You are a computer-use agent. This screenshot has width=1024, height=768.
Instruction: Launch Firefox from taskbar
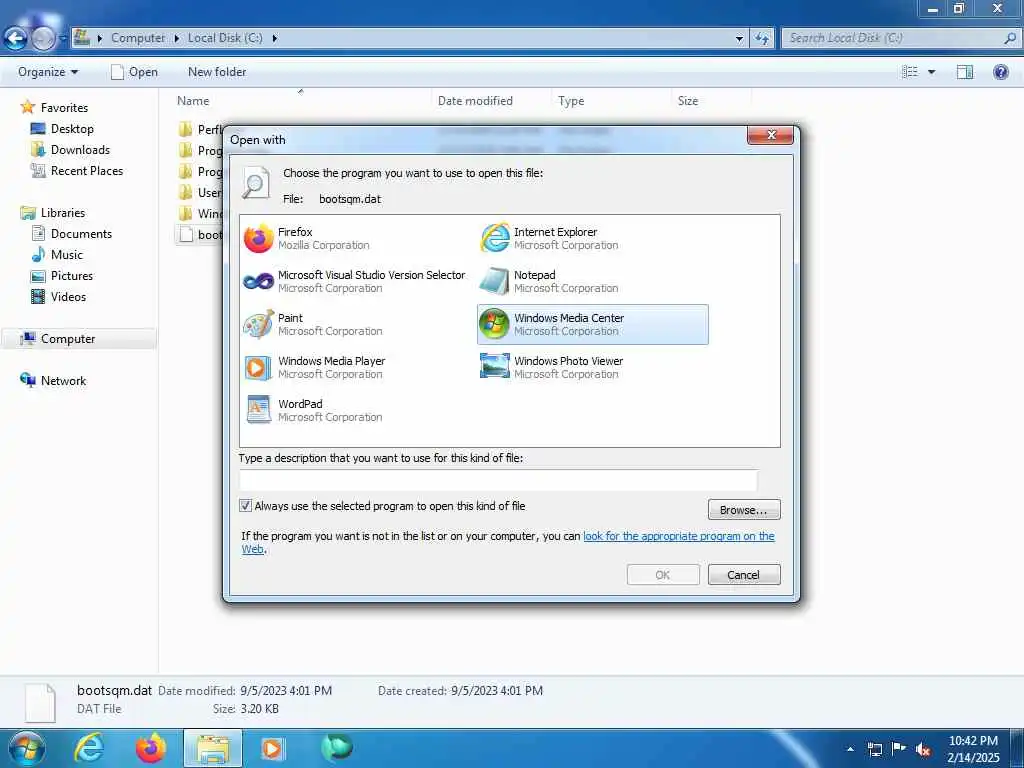pos(151,748)
